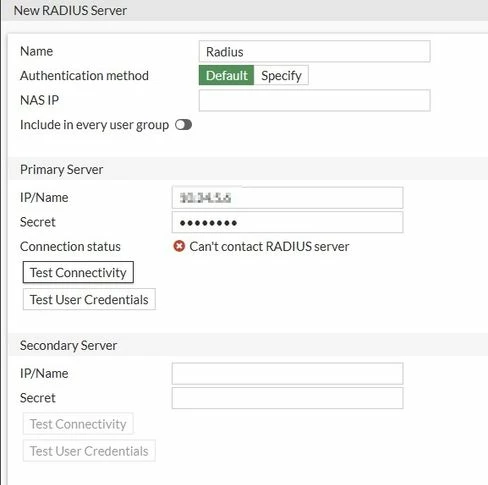Image resolution: width=488 pixels, height=485 pixels.
Task: Click the "Secondary Server" section heading
Action: 68,345
